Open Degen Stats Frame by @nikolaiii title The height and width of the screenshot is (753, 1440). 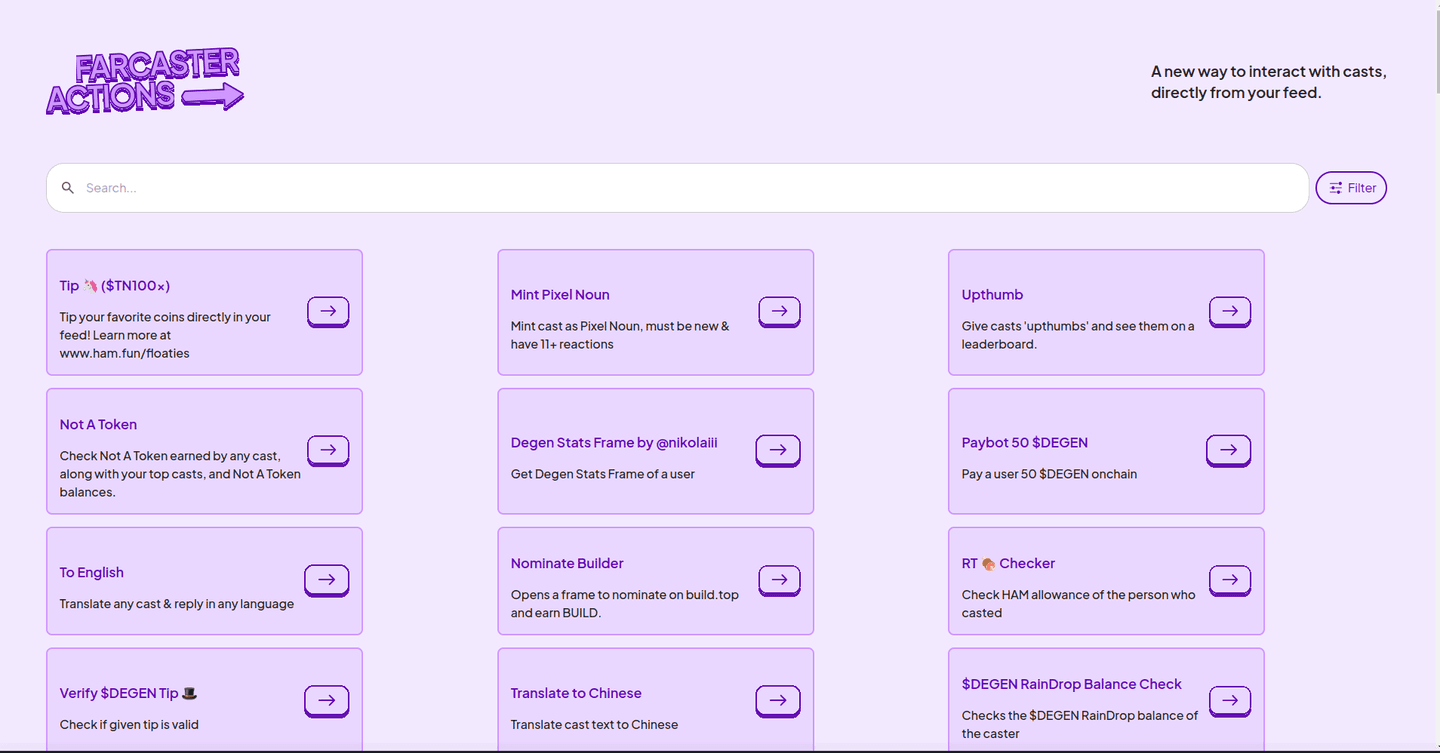(614, 443)
